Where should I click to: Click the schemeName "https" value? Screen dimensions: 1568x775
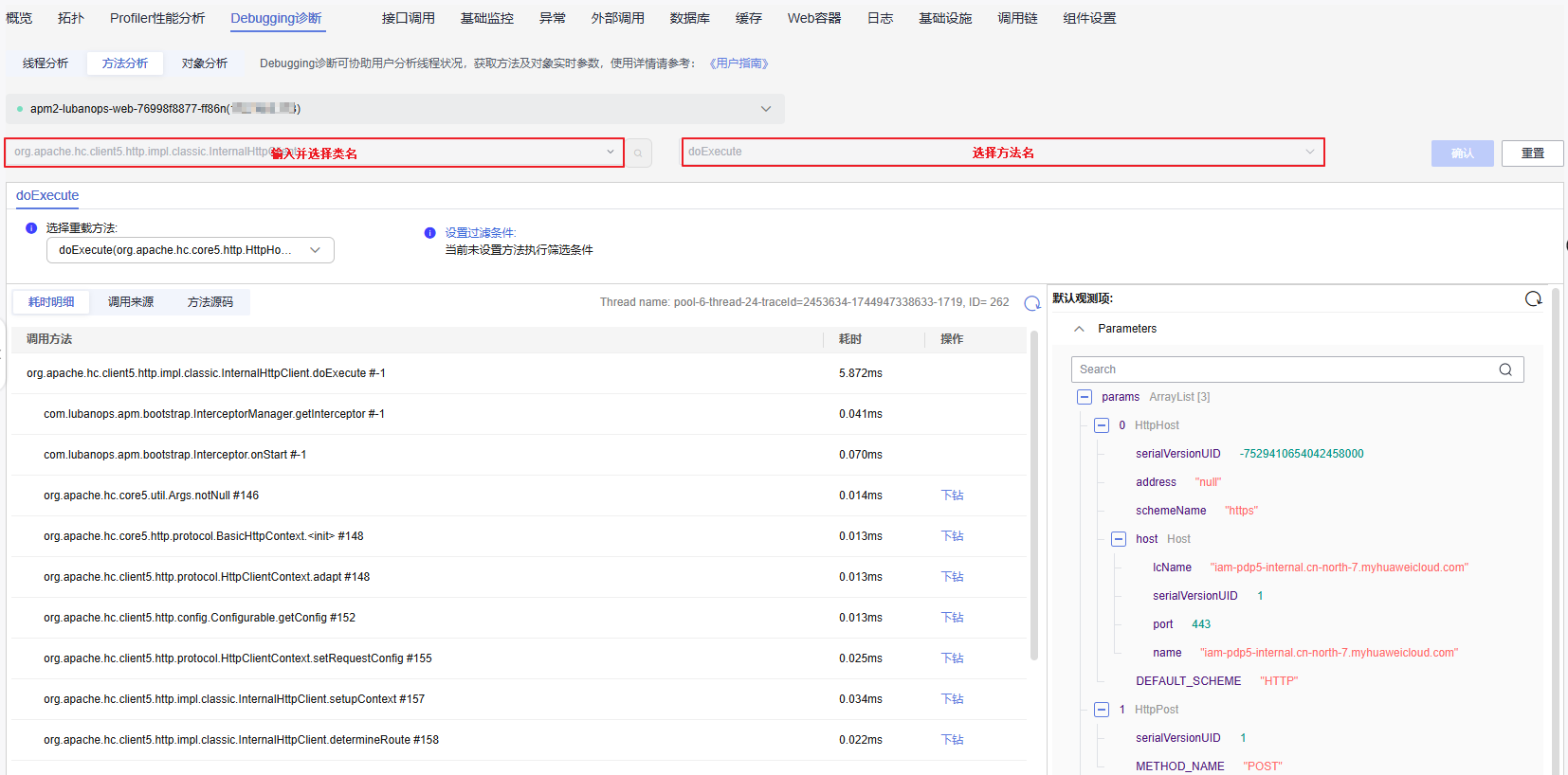1241,511
